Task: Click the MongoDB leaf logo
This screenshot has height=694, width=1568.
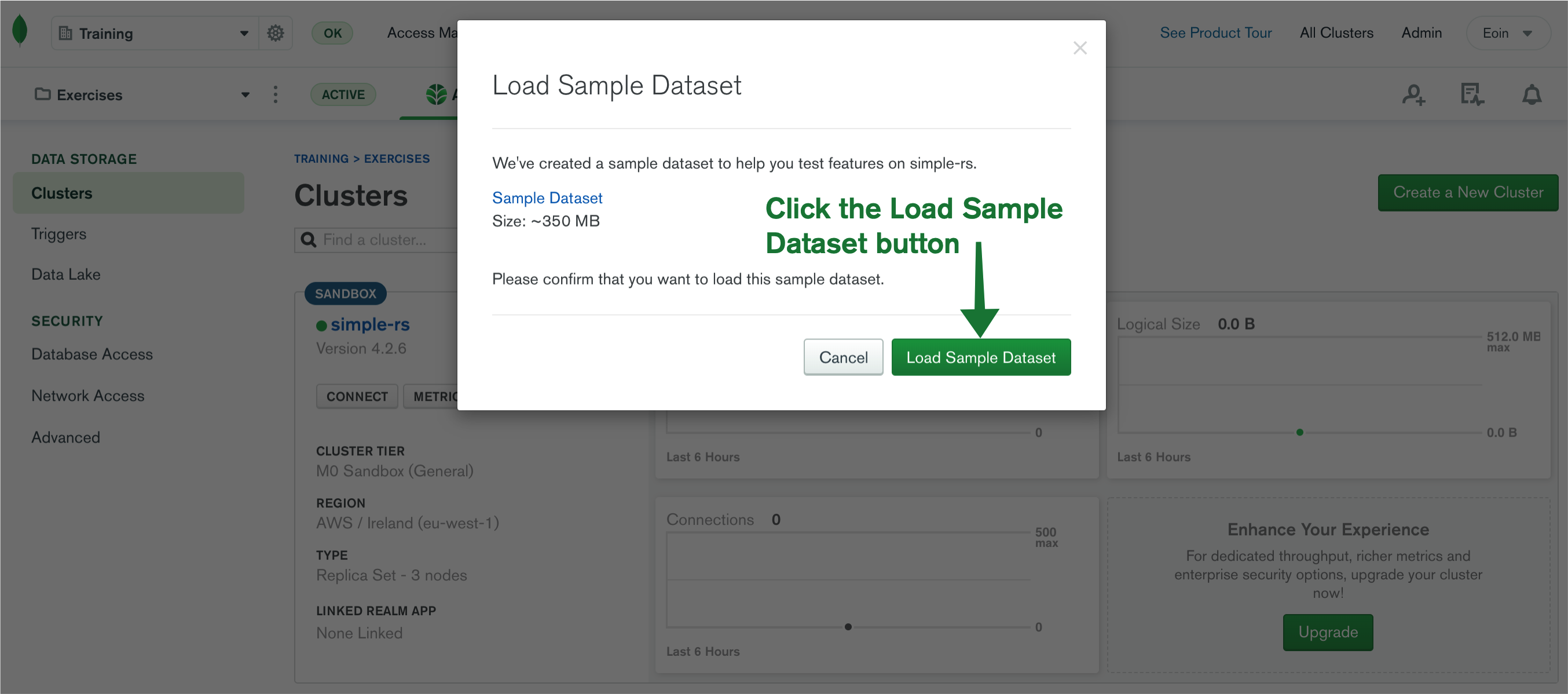Action: coord(20,31)
